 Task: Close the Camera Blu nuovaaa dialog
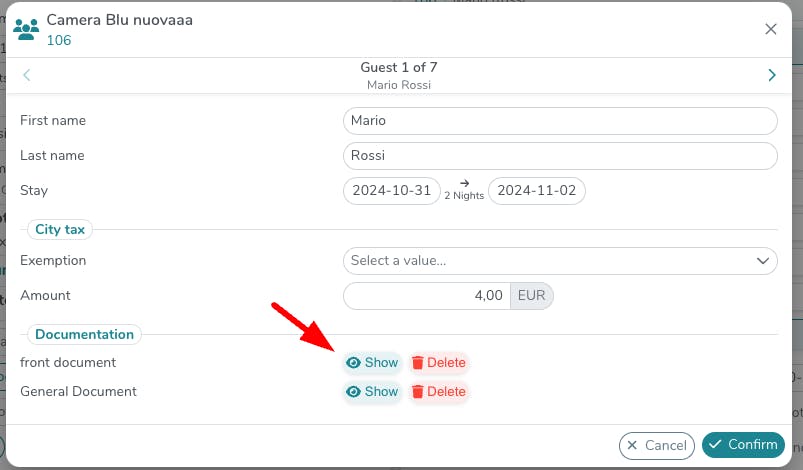click(x=771, y=29)
